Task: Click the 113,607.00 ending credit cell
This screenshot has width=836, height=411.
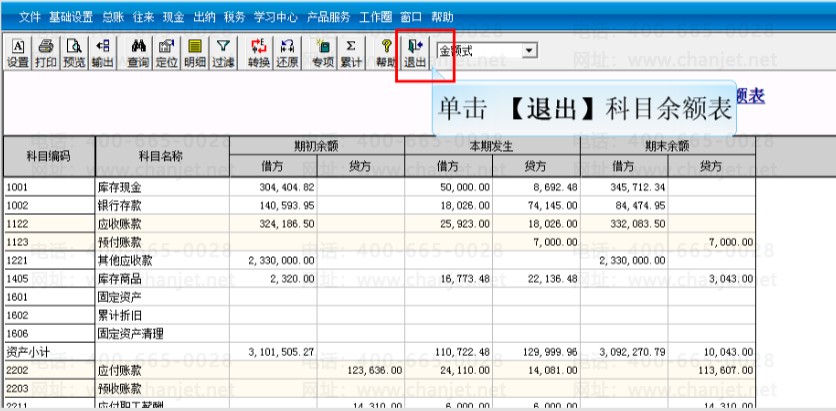Action: click(x=712, y=370)
